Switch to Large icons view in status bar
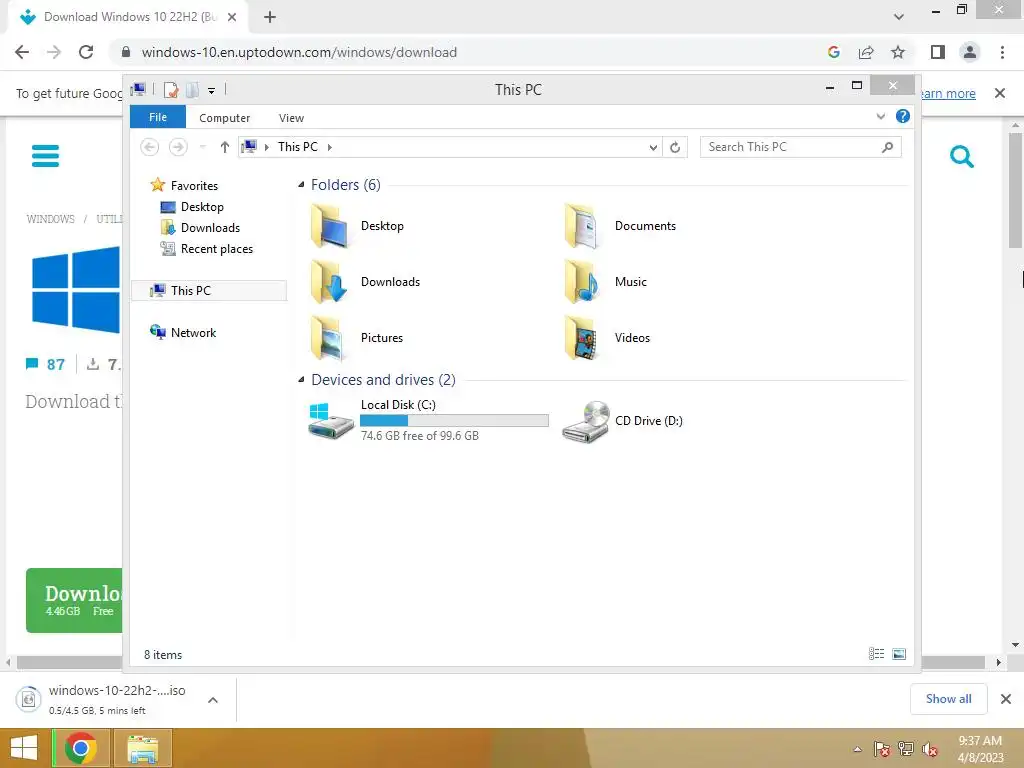 point(899,654)
